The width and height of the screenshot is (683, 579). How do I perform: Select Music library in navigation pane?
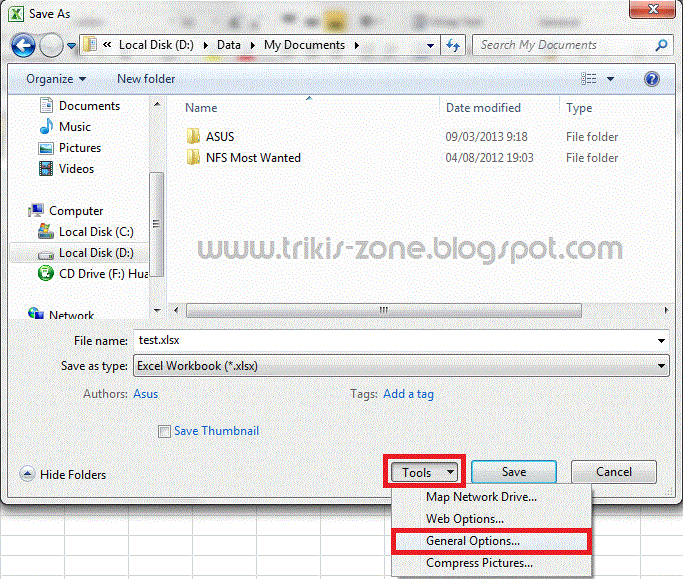pos(75,127)
